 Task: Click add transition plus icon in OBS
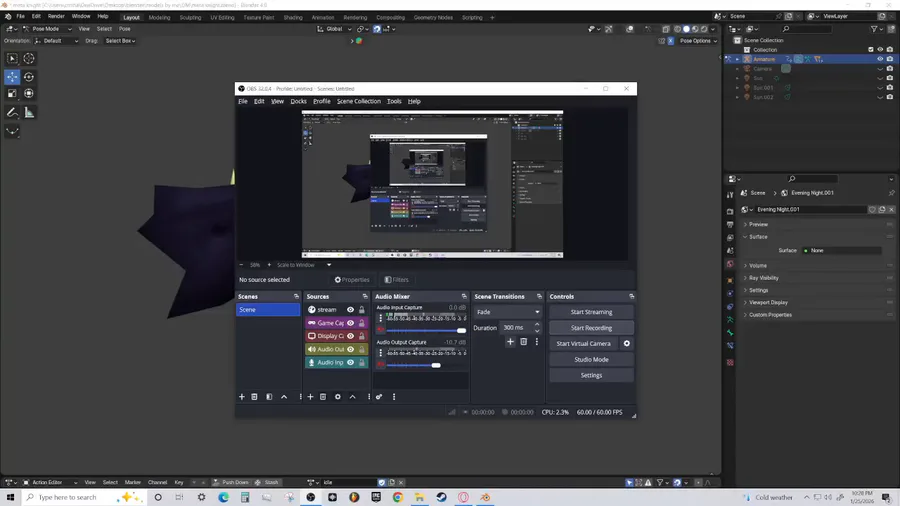tap(510, 341)
